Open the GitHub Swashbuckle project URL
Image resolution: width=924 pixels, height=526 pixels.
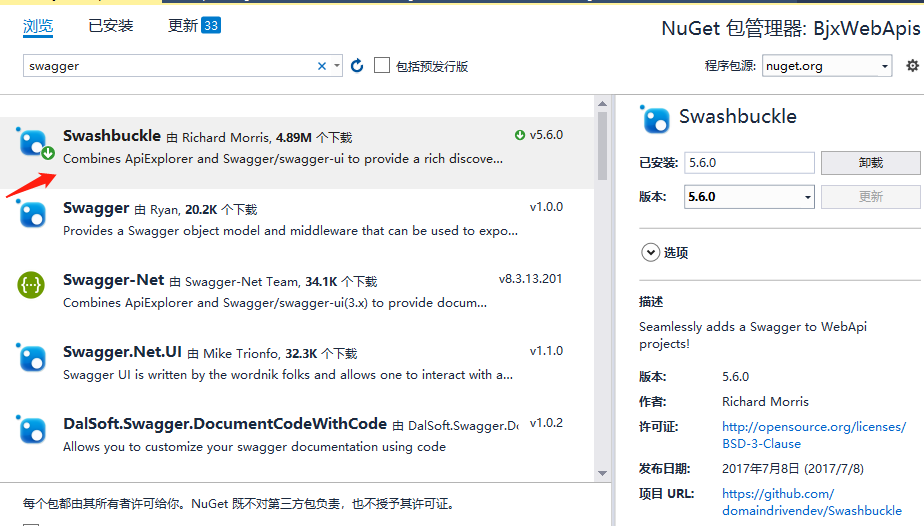click(812, 502)
